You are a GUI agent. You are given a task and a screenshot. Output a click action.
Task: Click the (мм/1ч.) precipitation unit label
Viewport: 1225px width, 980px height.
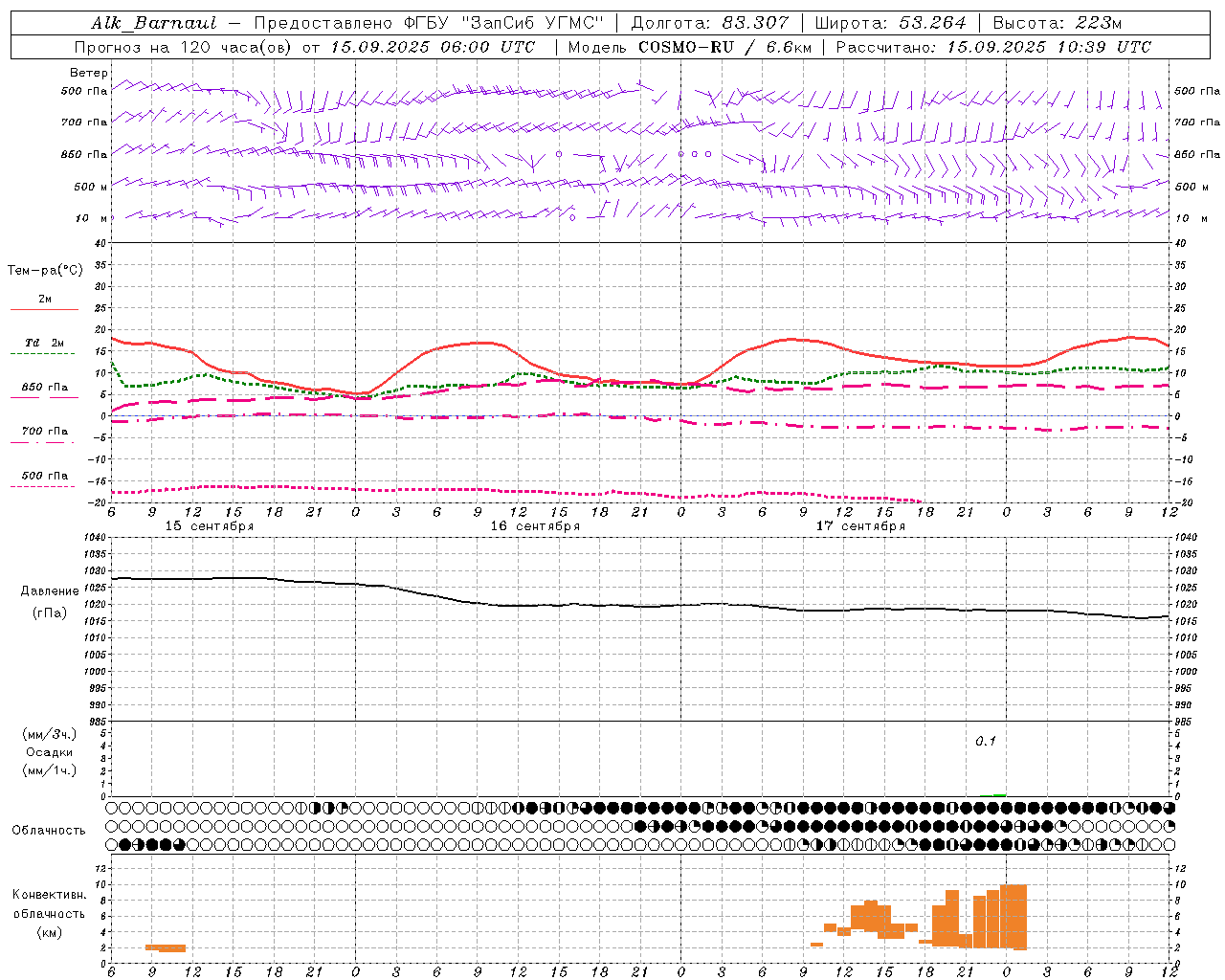tap(50, 770)
